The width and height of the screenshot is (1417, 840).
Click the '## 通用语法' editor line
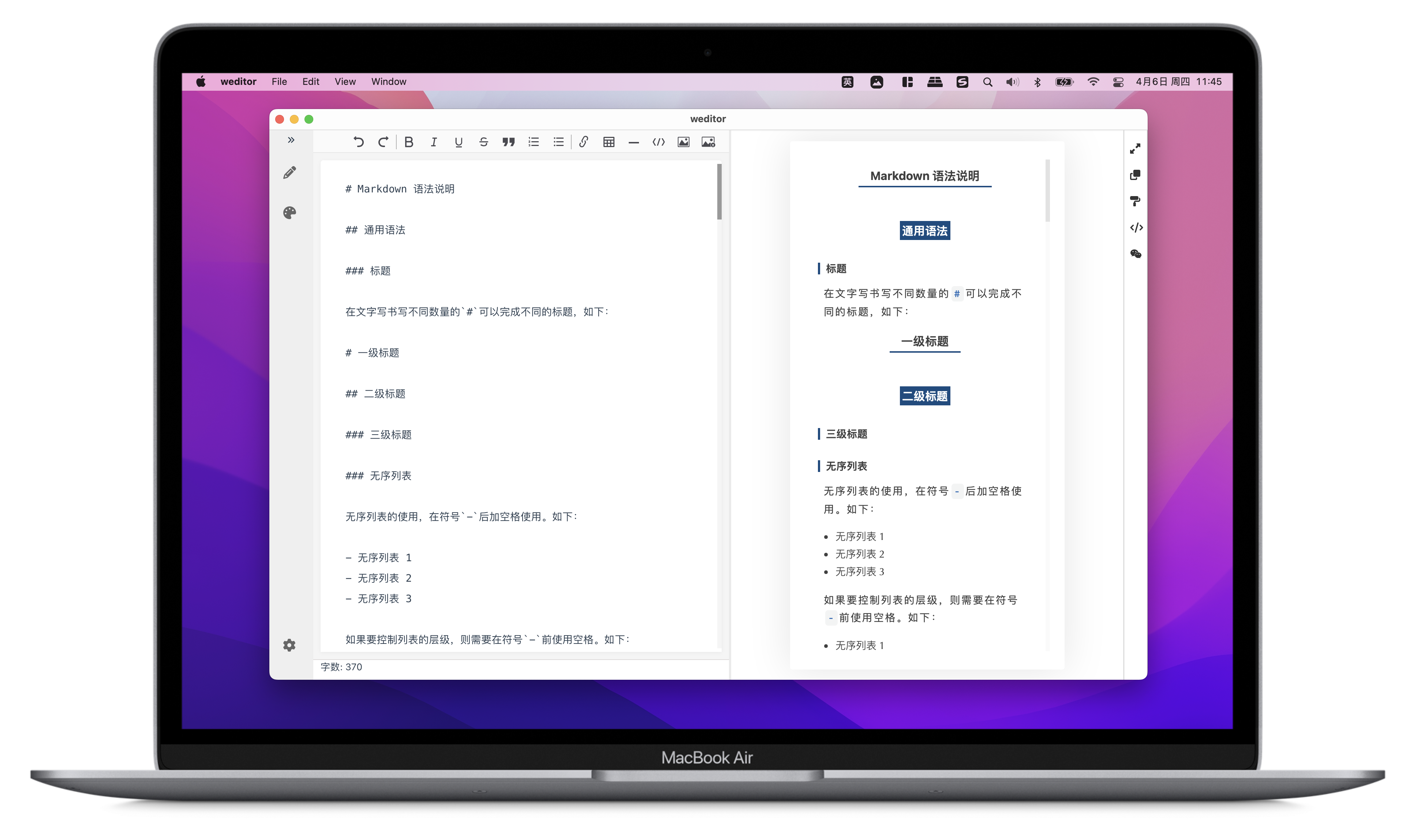pyautogui.click(x=375, y=230)
